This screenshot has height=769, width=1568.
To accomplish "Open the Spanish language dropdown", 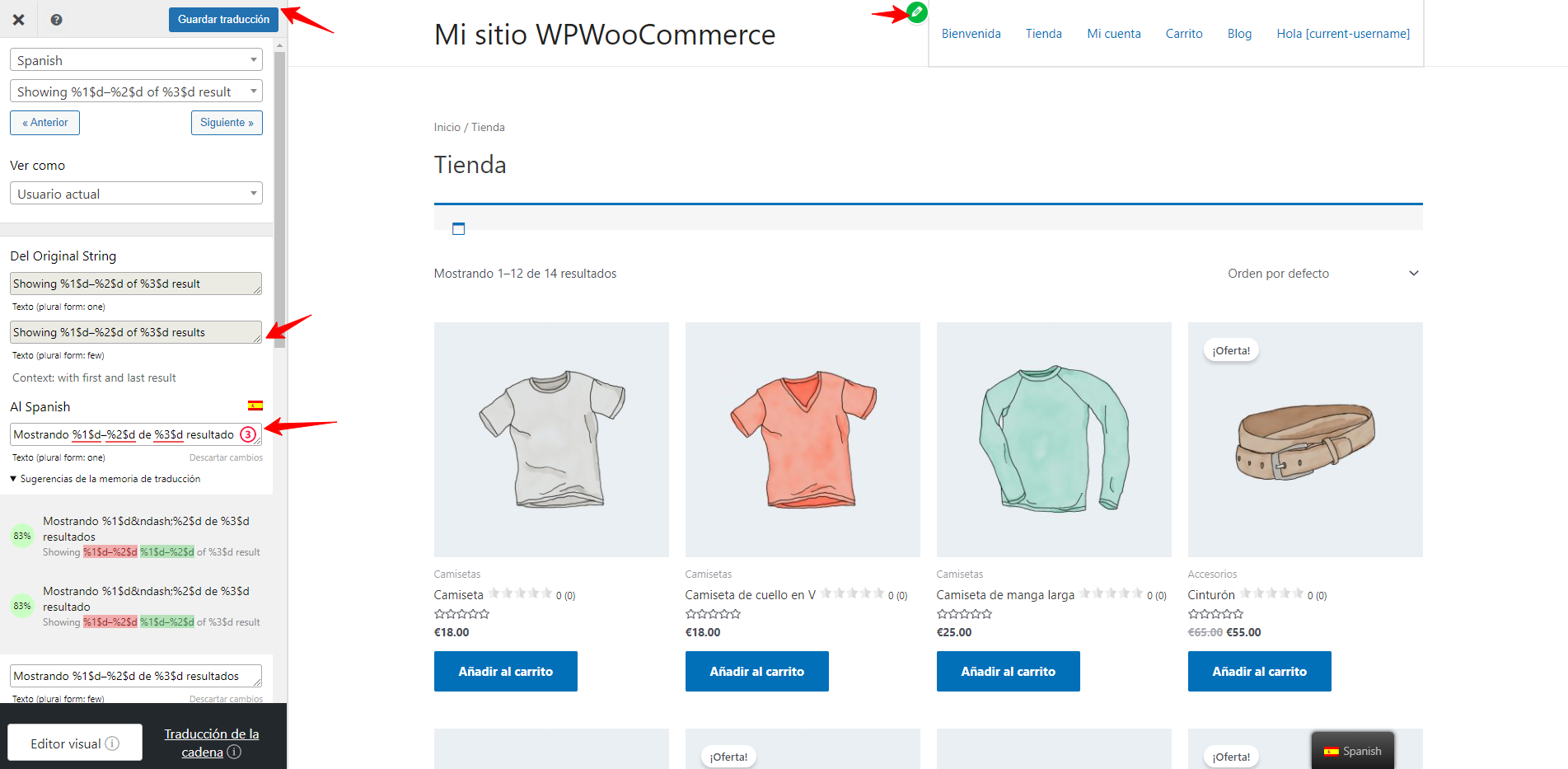I will (136, 60).
